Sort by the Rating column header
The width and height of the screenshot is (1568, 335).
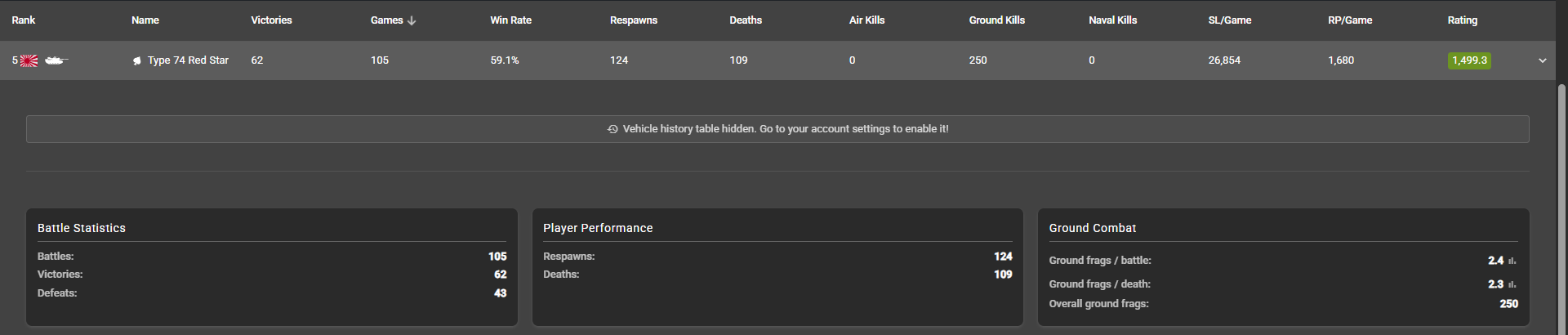pyautogui.click(x=1462, y=20)
